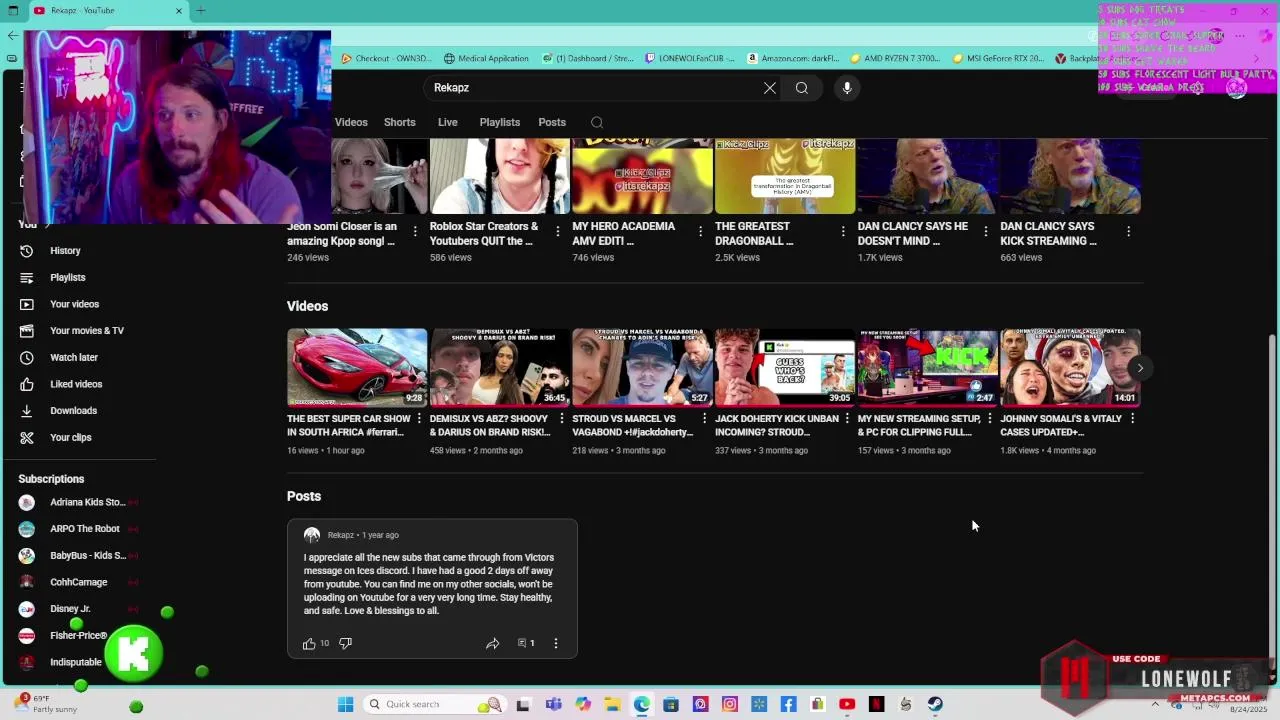Click the search magnifier button
Screen dimensions: 1280x720
802,88
